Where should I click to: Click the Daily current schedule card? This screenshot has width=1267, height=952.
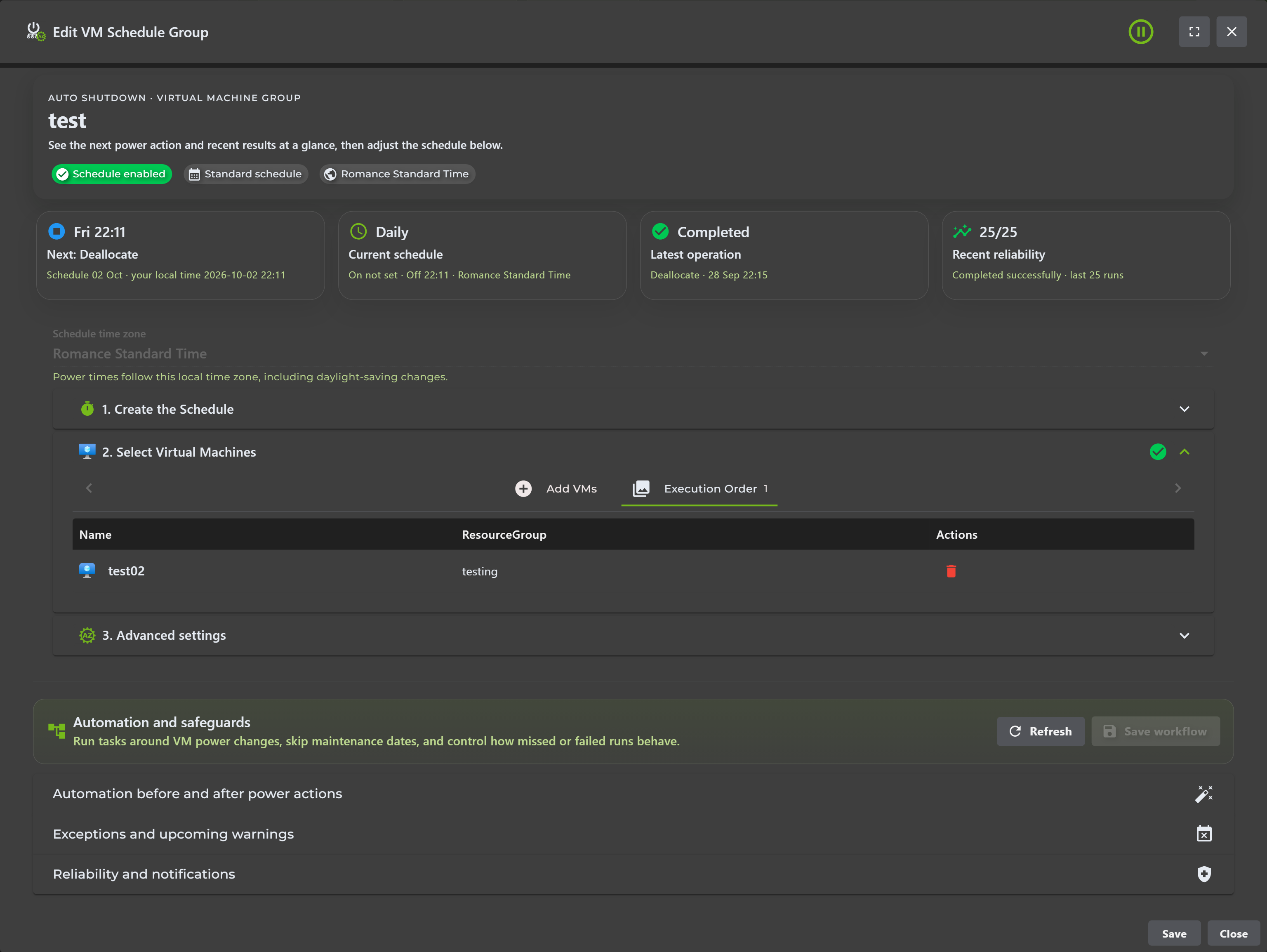click(482, 255)
